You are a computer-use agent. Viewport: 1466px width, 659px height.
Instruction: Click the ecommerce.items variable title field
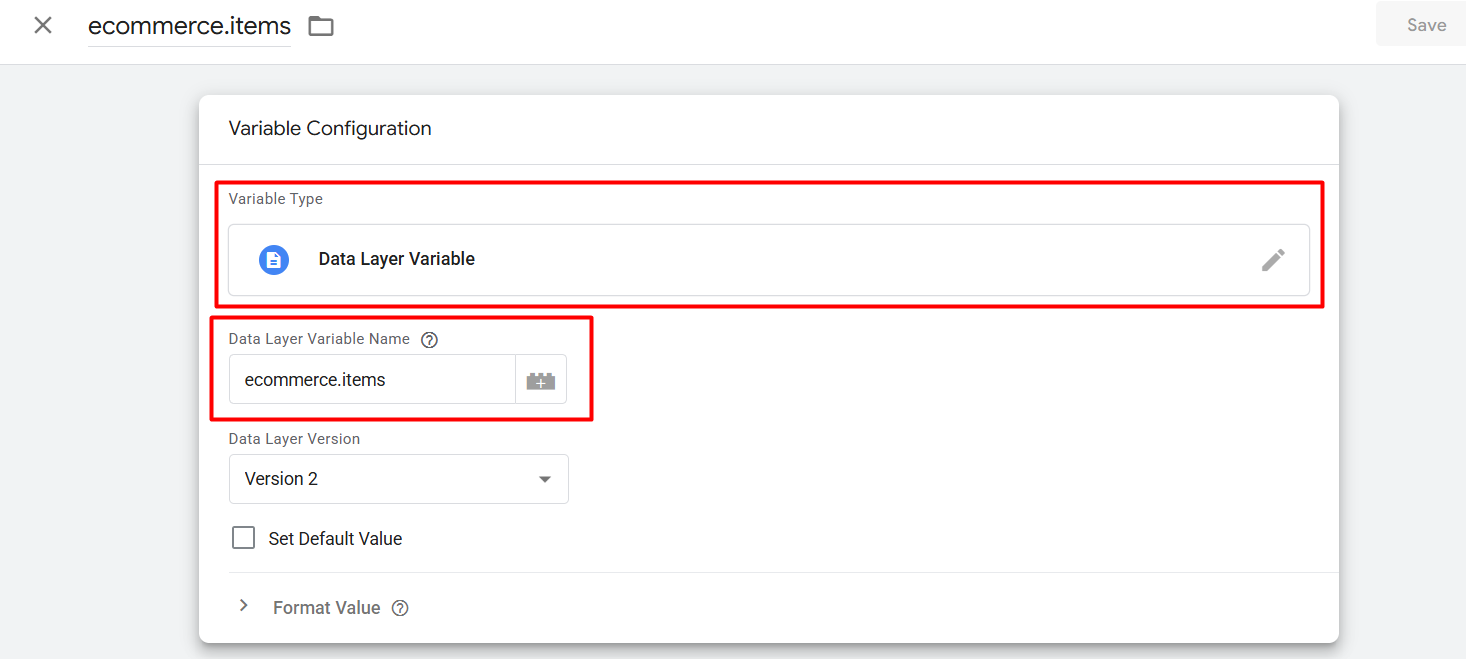coord(189,26)
